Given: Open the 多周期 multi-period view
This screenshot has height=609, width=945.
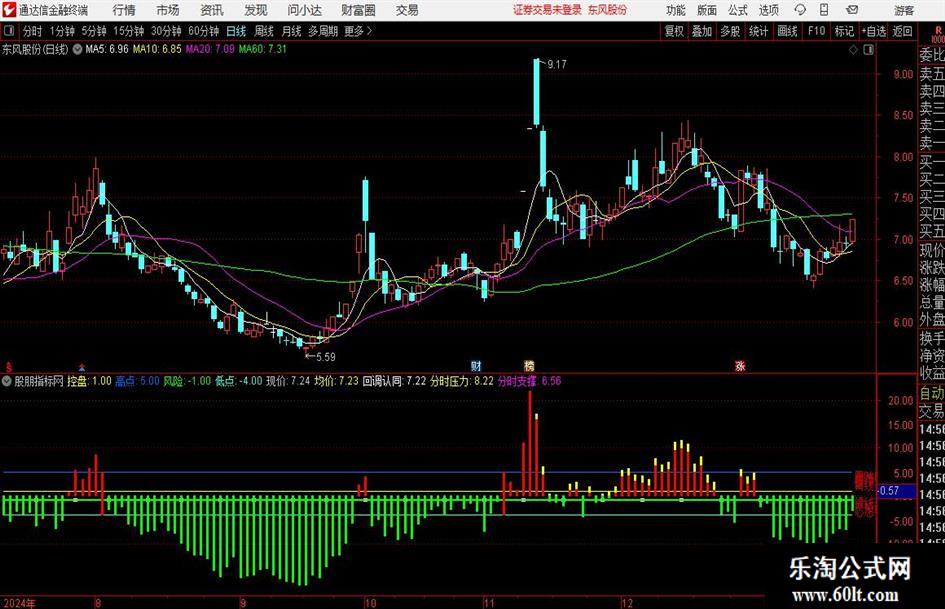Looking at the screenshot, I should point(322,31).
